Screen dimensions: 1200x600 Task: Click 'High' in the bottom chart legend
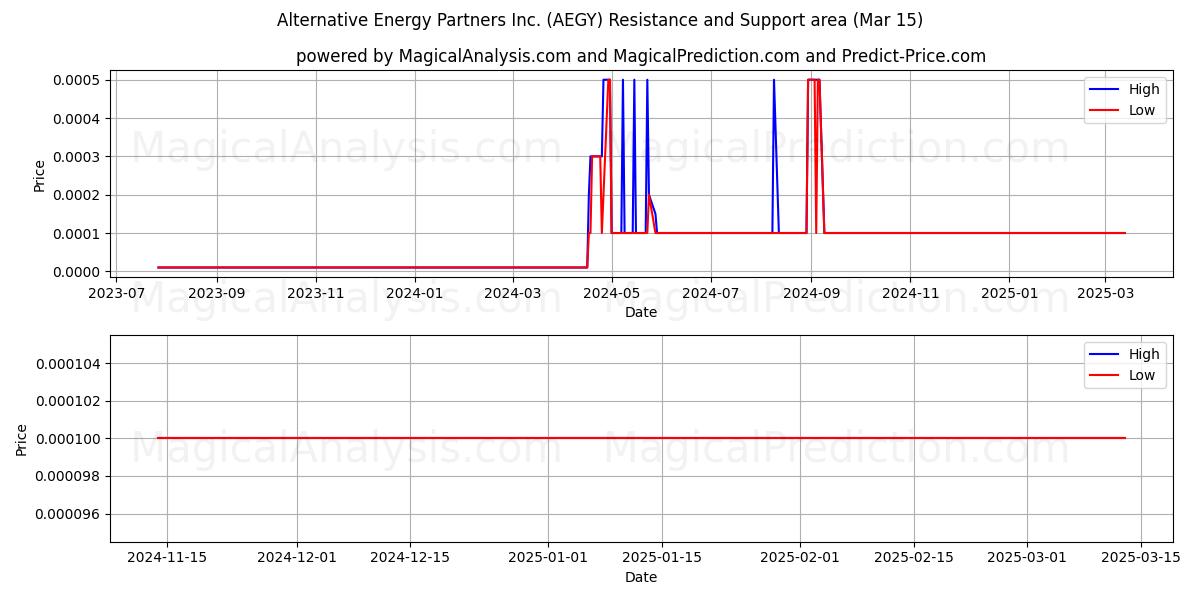tap(1144, 354)
